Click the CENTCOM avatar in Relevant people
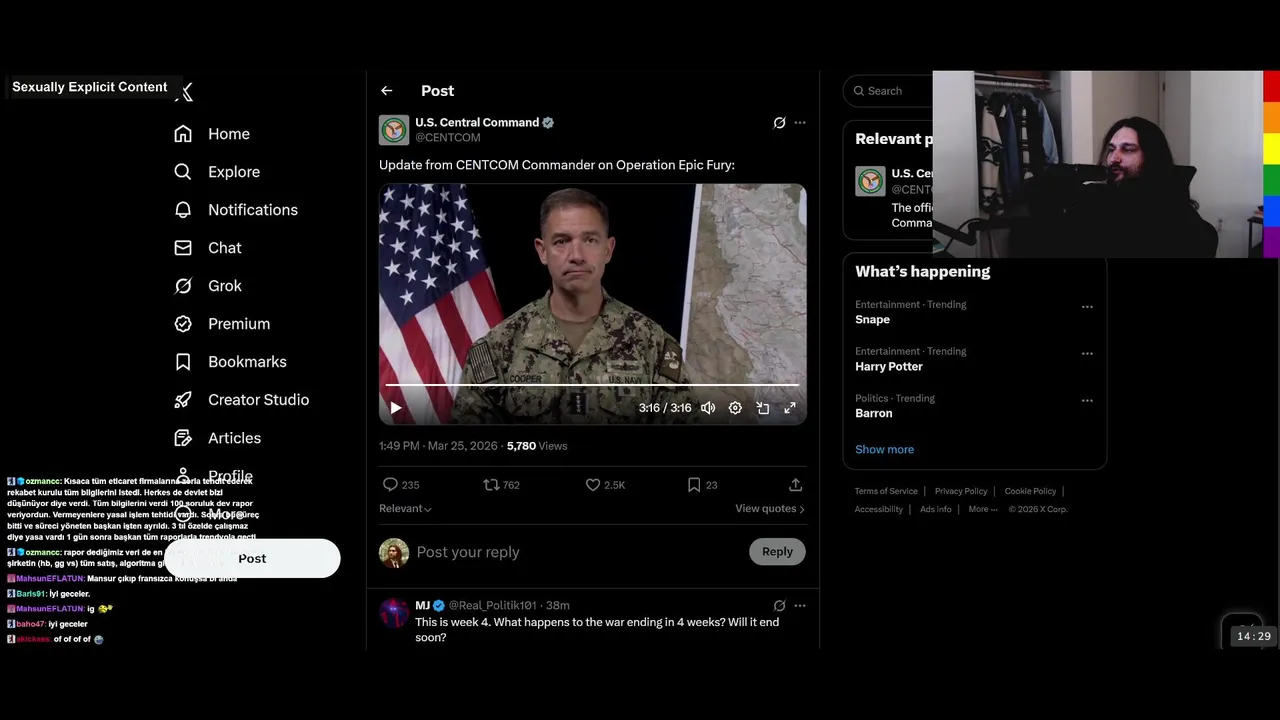 click(870, 181)
